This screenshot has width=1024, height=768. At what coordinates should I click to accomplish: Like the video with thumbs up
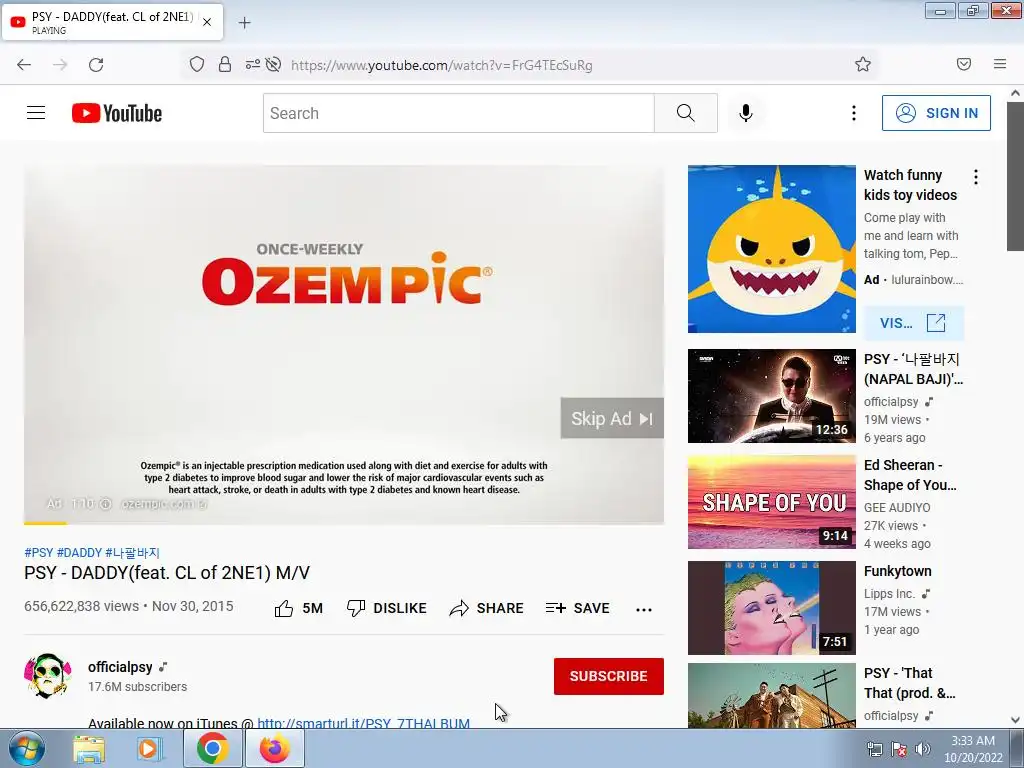pyautogui.click(x=298, y=609)
